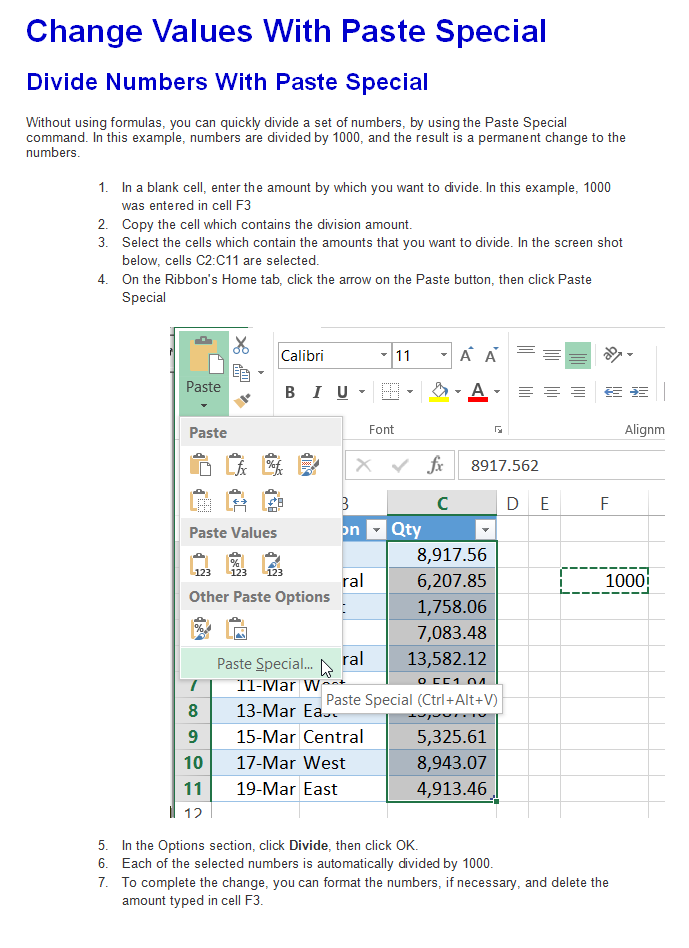Open the Fill Color dropdown arrow
Viewport: 689px width, 948px height.
[x=458, y=392]
